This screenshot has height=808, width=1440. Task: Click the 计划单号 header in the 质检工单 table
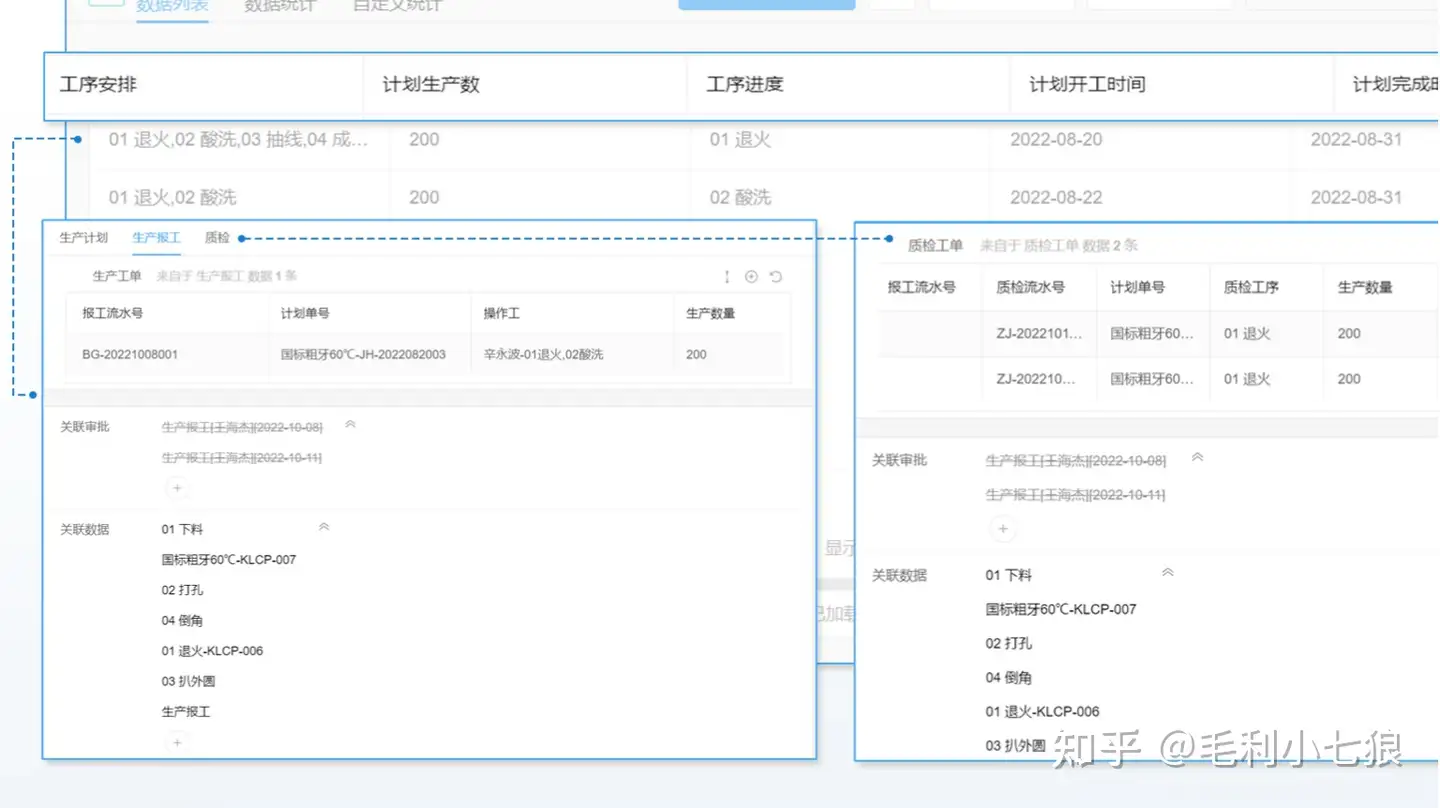coord(1137,288)
